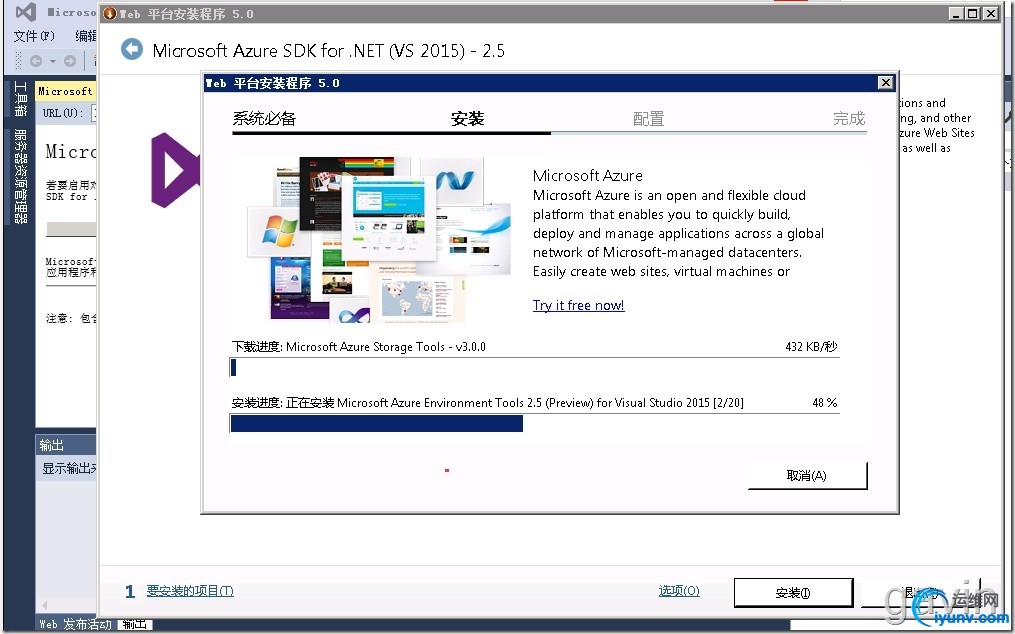Navigate forward in the Visual Studio toolbar

point(70,61)
